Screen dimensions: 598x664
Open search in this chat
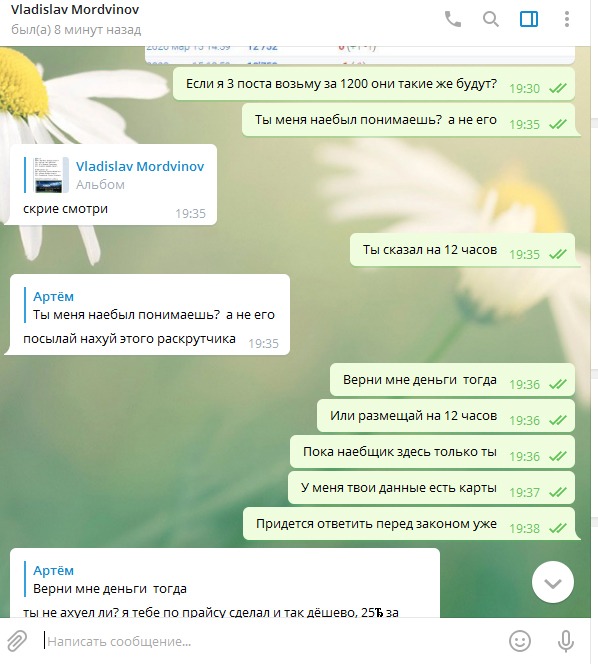pyautogui.click(x=490, y=19)
